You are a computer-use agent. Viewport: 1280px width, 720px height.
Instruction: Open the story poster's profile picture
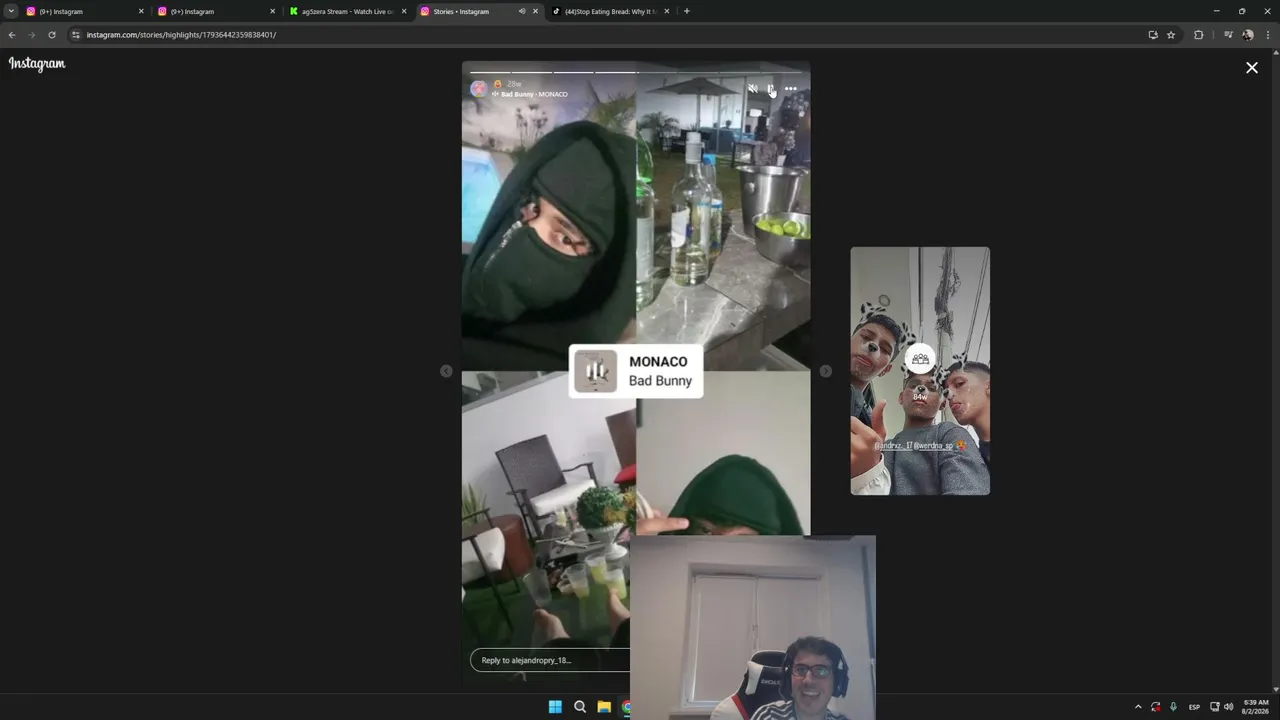[479, 89]
